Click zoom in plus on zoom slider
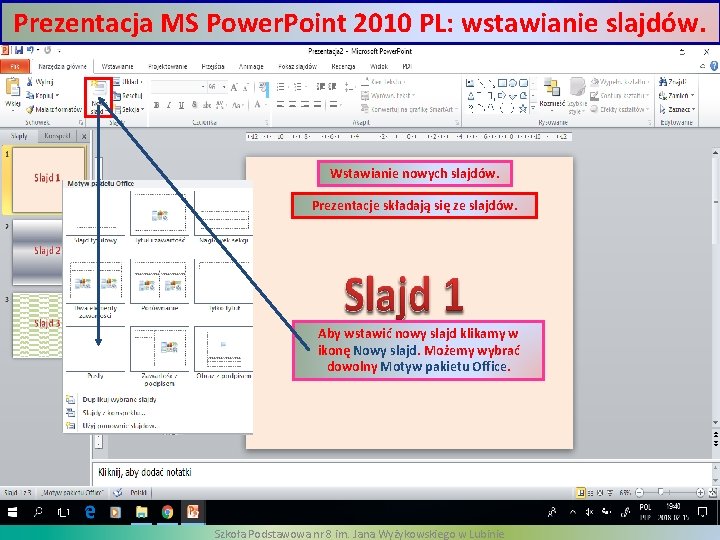This screenshot has height=540, width=720. 700,492
